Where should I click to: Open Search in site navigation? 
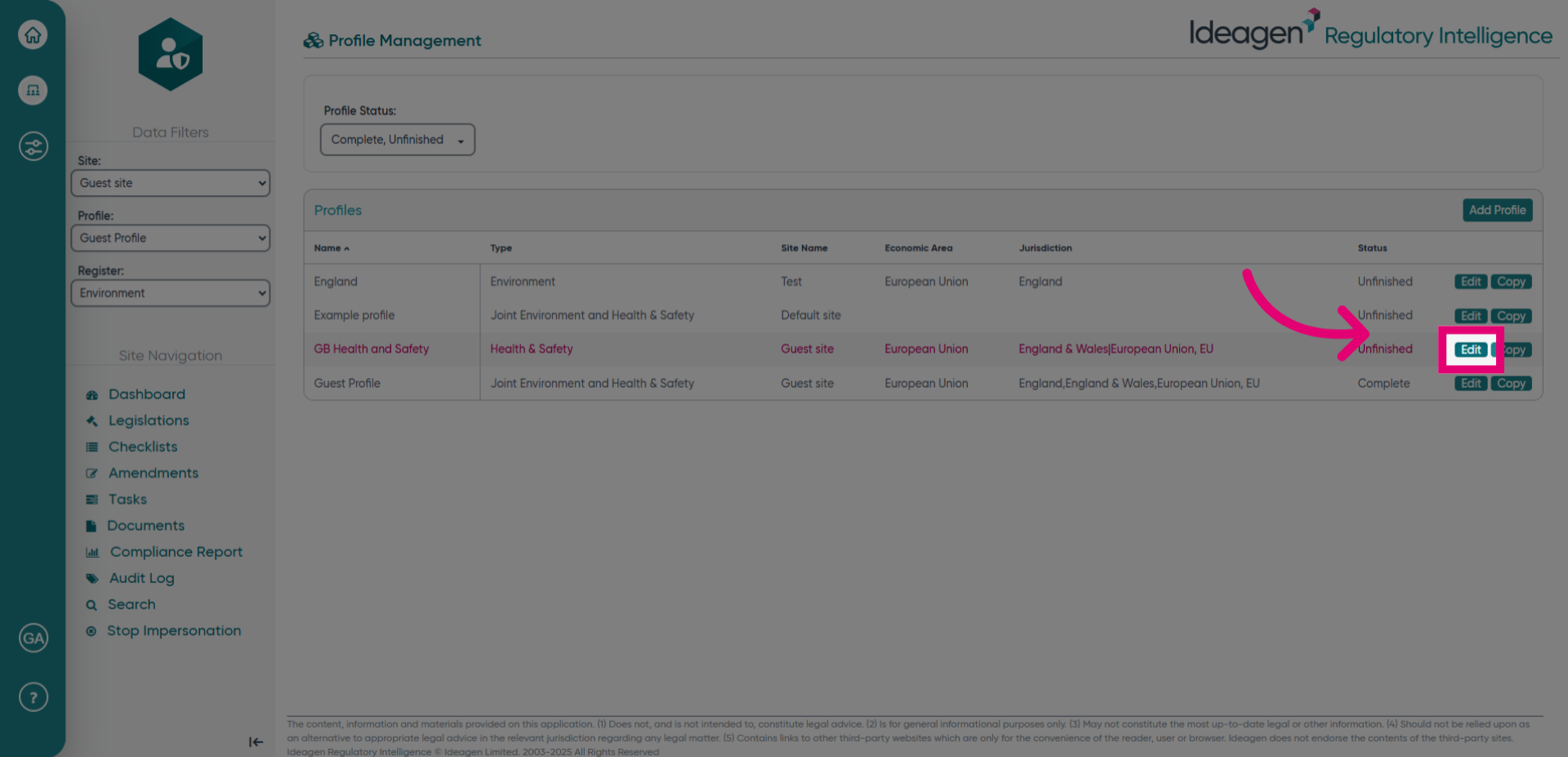point(131,604)
